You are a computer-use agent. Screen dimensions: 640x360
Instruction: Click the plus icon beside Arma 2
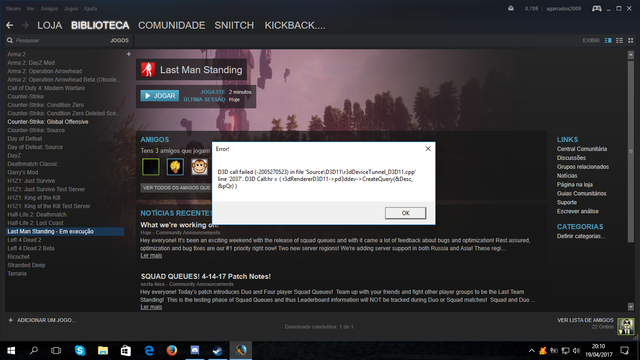[129, 54]
